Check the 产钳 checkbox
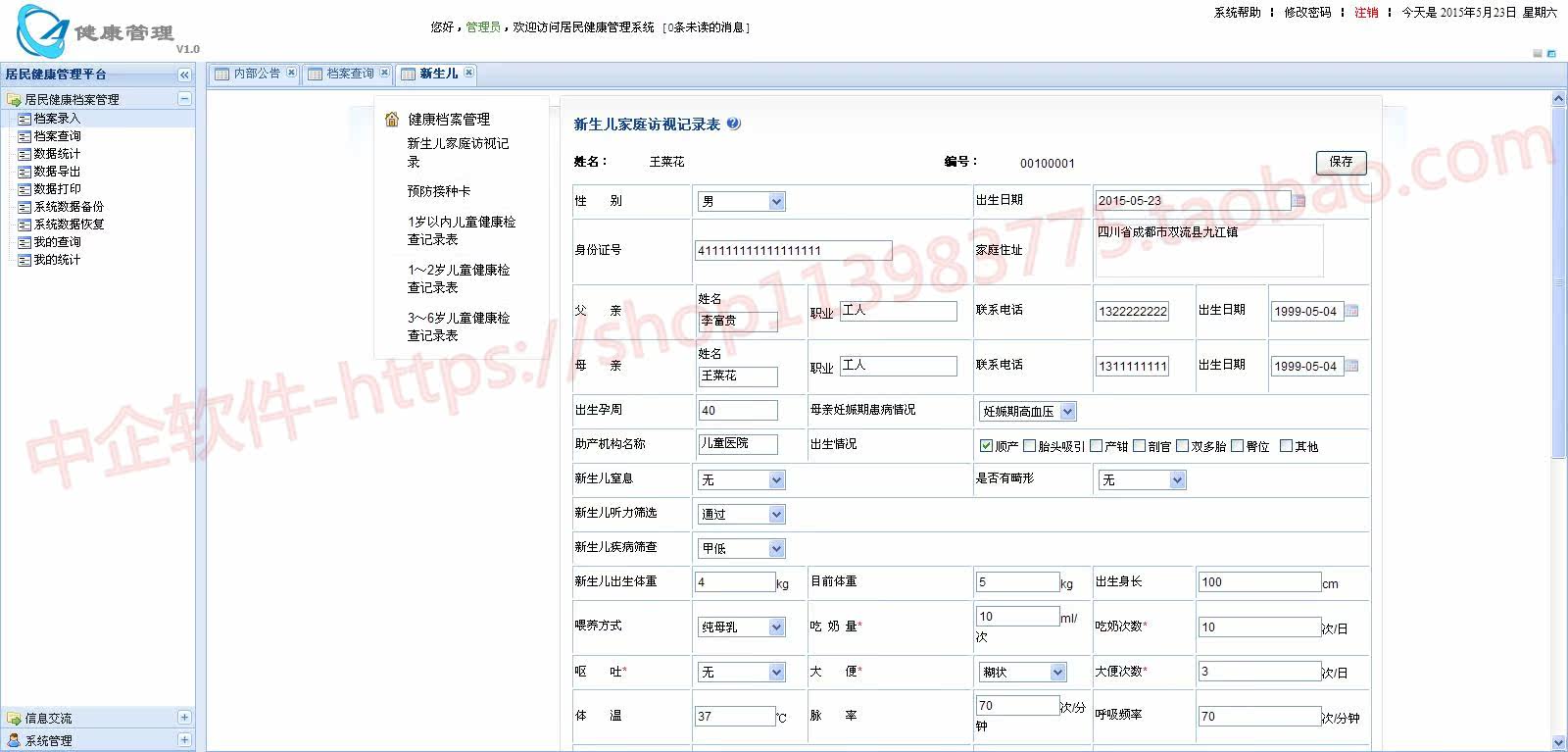1568x752 pixels. pos(1097,446)
